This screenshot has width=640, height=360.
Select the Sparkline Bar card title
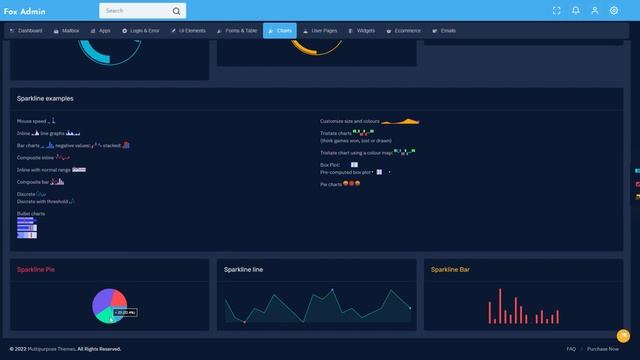(x=450, y=269)
